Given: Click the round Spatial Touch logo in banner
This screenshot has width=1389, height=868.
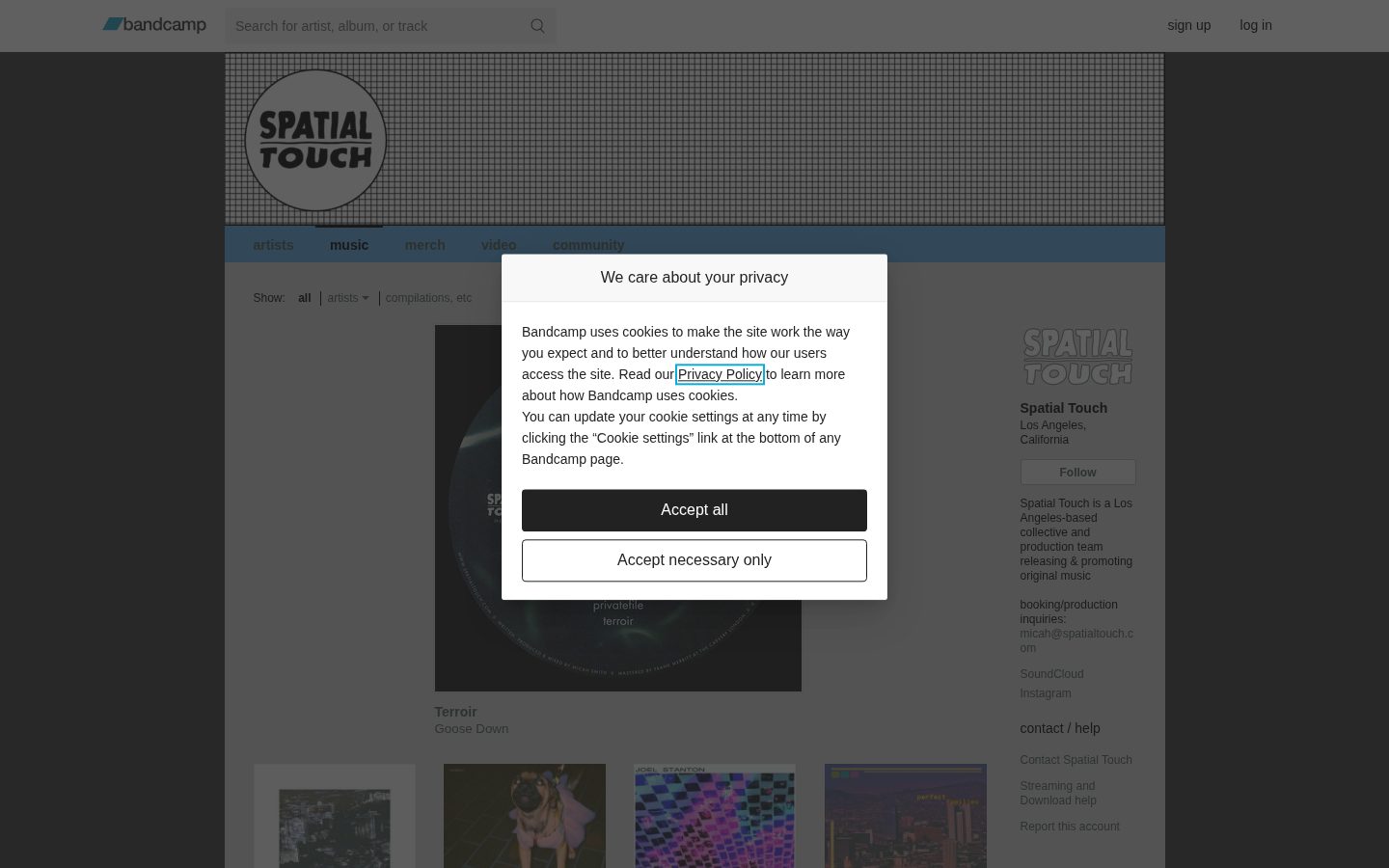Looking at the screenshot, I should pos(315,140).
